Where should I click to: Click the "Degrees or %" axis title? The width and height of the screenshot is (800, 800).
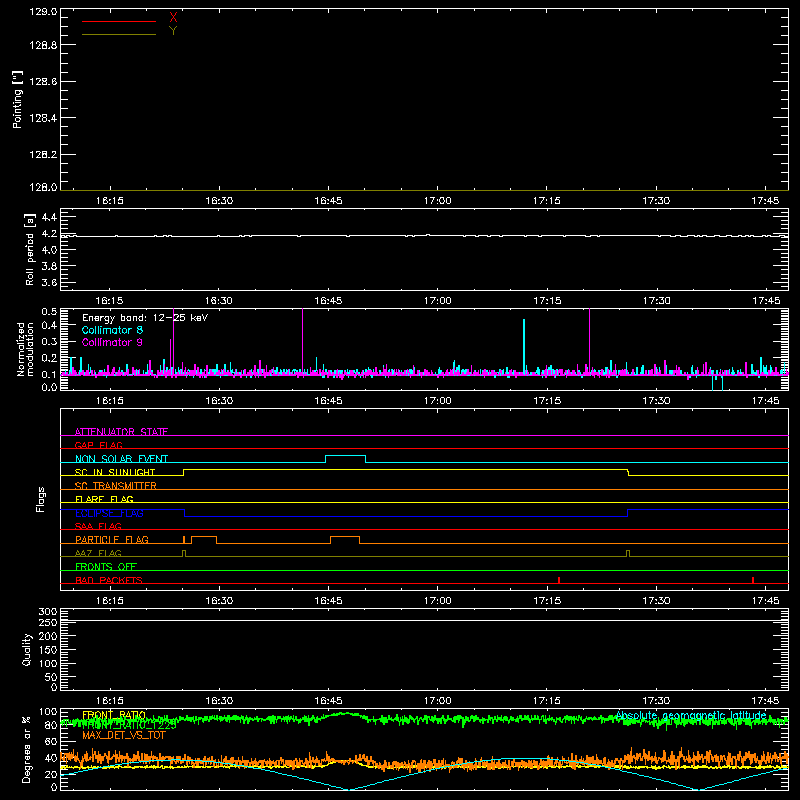pyautogui.click(x=26, y=749)
